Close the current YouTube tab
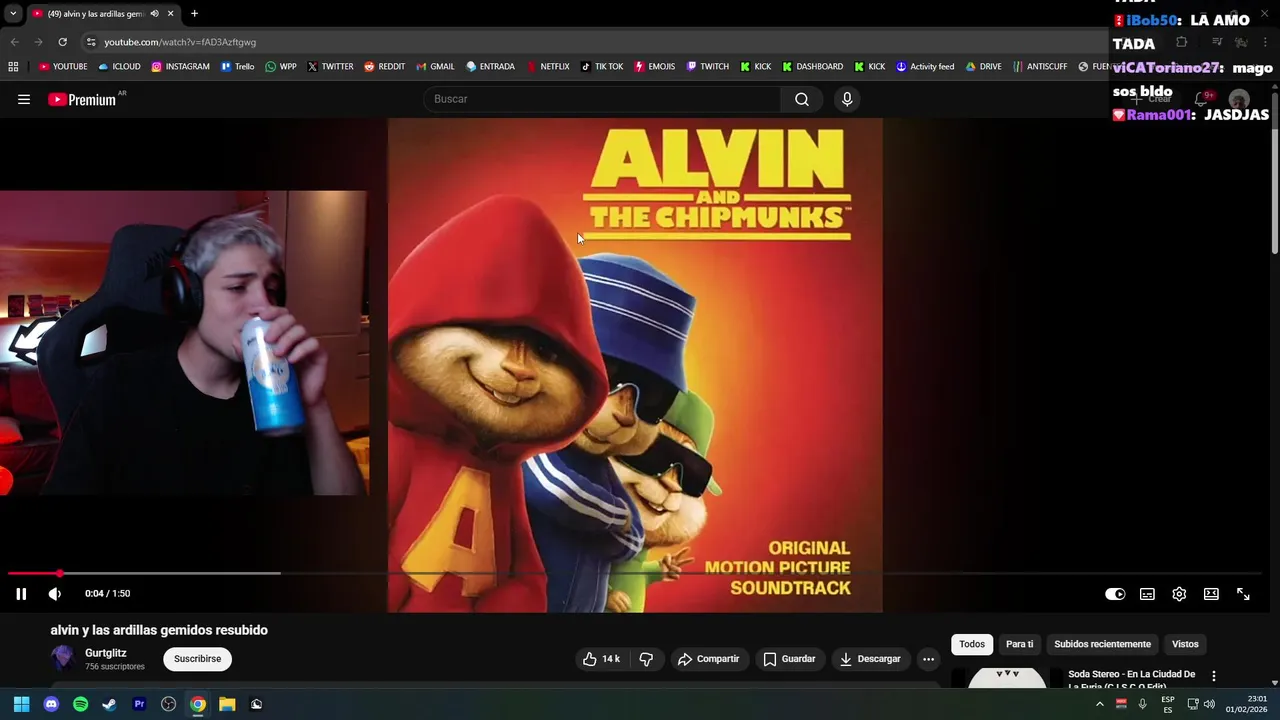The image size is (1280, 720). pos(170,13)
